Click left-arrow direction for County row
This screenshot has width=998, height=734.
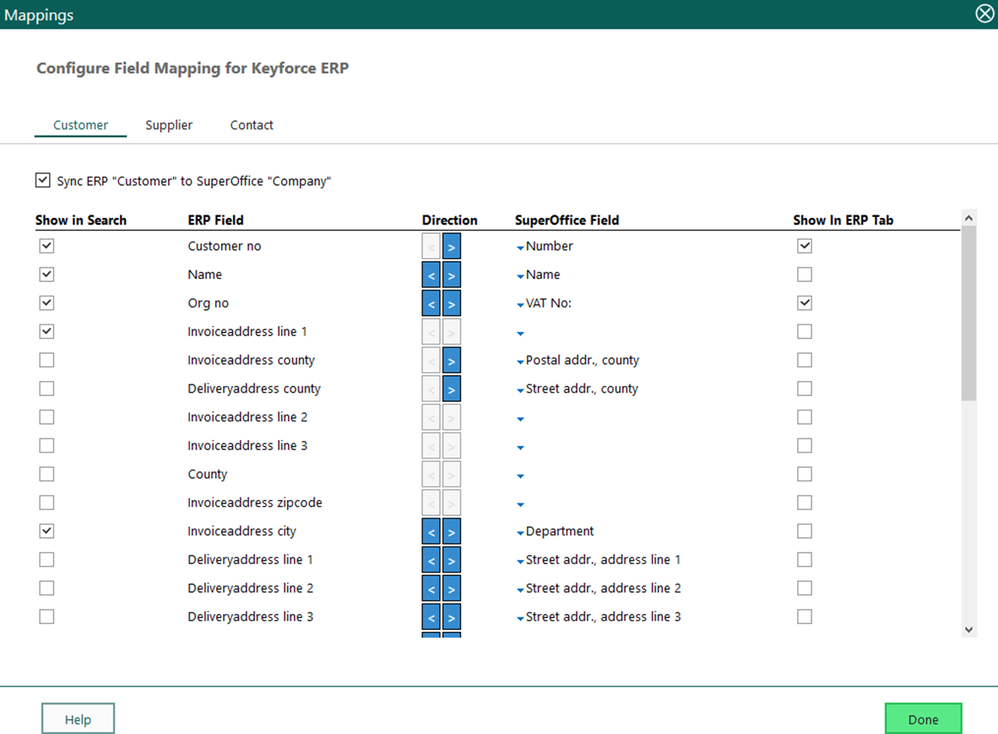coord(431,474)
